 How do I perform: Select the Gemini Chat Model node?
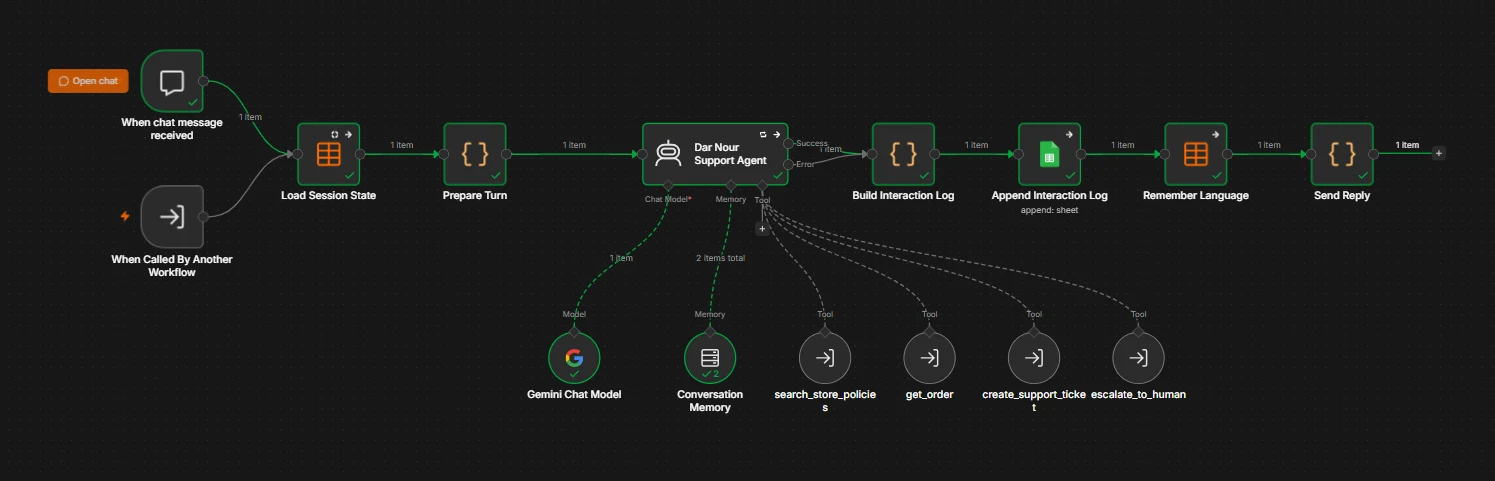(574, 358)
